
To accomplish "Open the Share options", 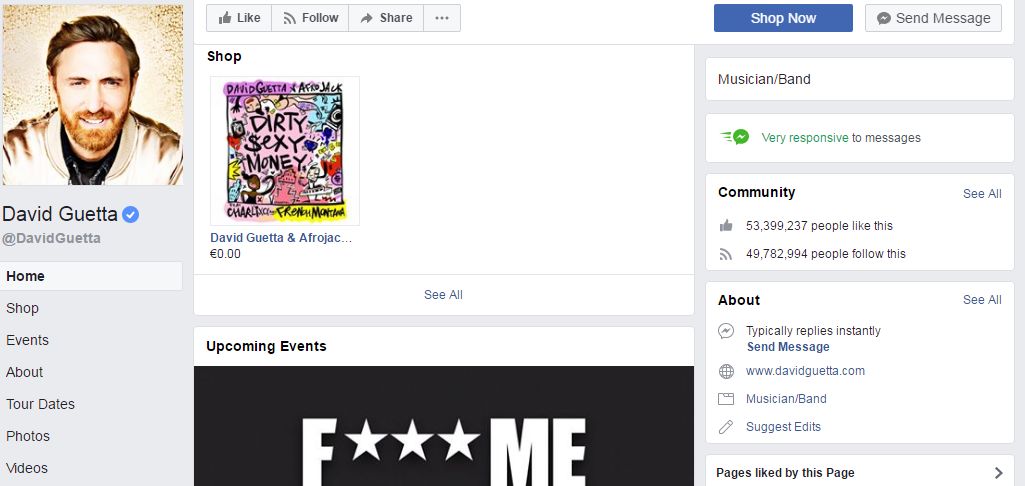I will [x=386, y=18].
